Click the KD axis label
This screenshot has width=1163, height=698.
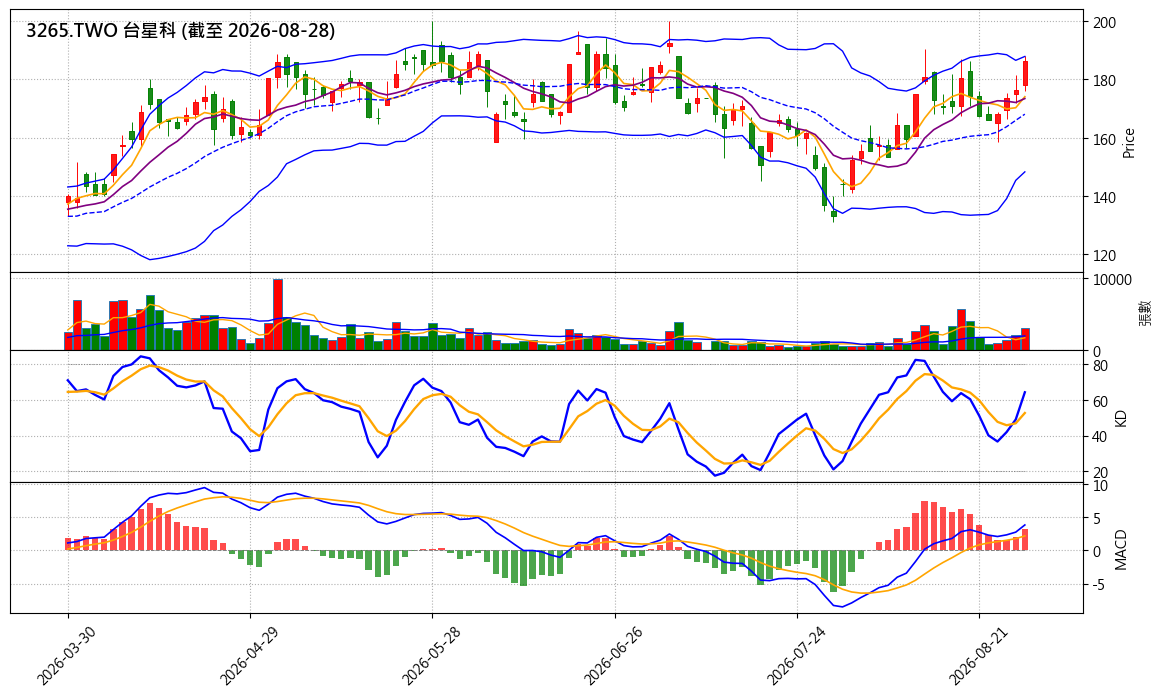point(1121,418)
